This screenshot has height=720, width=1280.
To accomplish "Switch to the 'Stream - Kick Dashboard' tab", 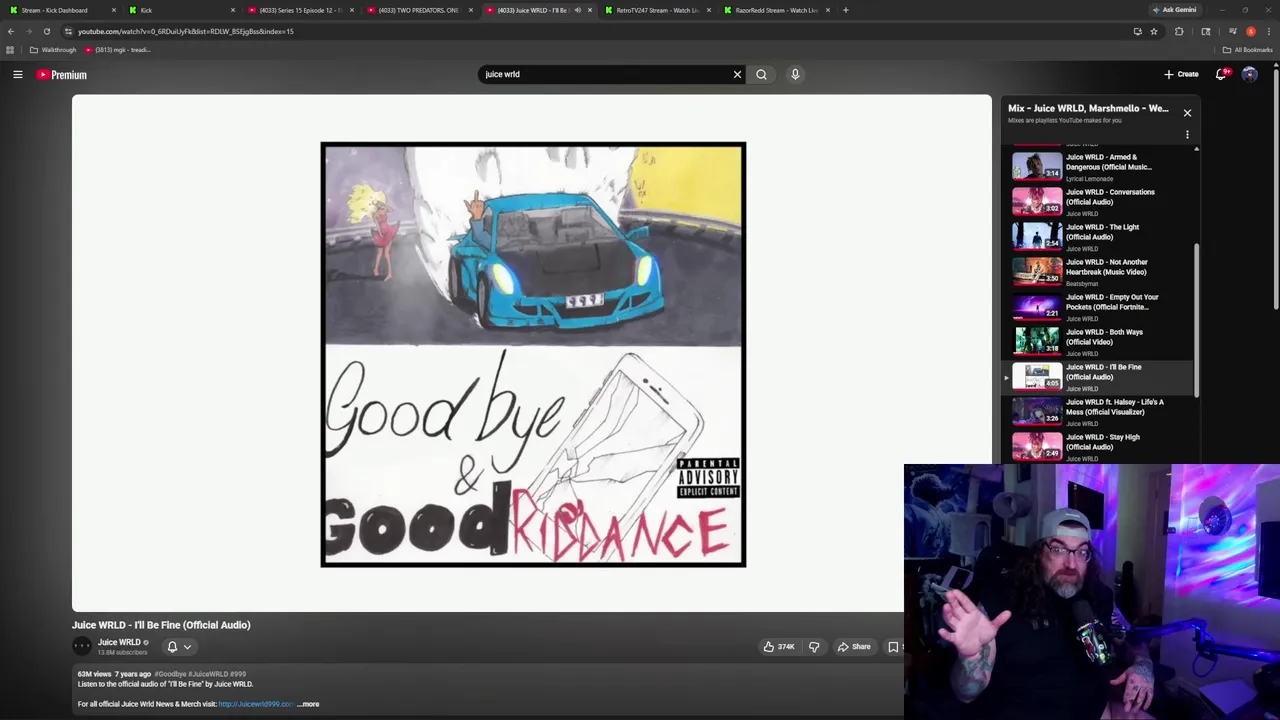I will point(60,10).
